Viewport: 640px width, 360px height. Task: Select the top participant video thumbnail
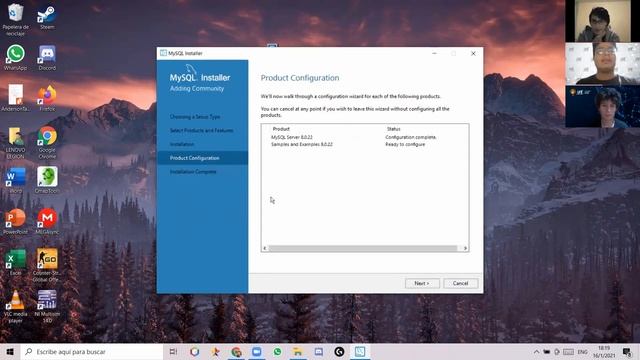pos(602,21)
